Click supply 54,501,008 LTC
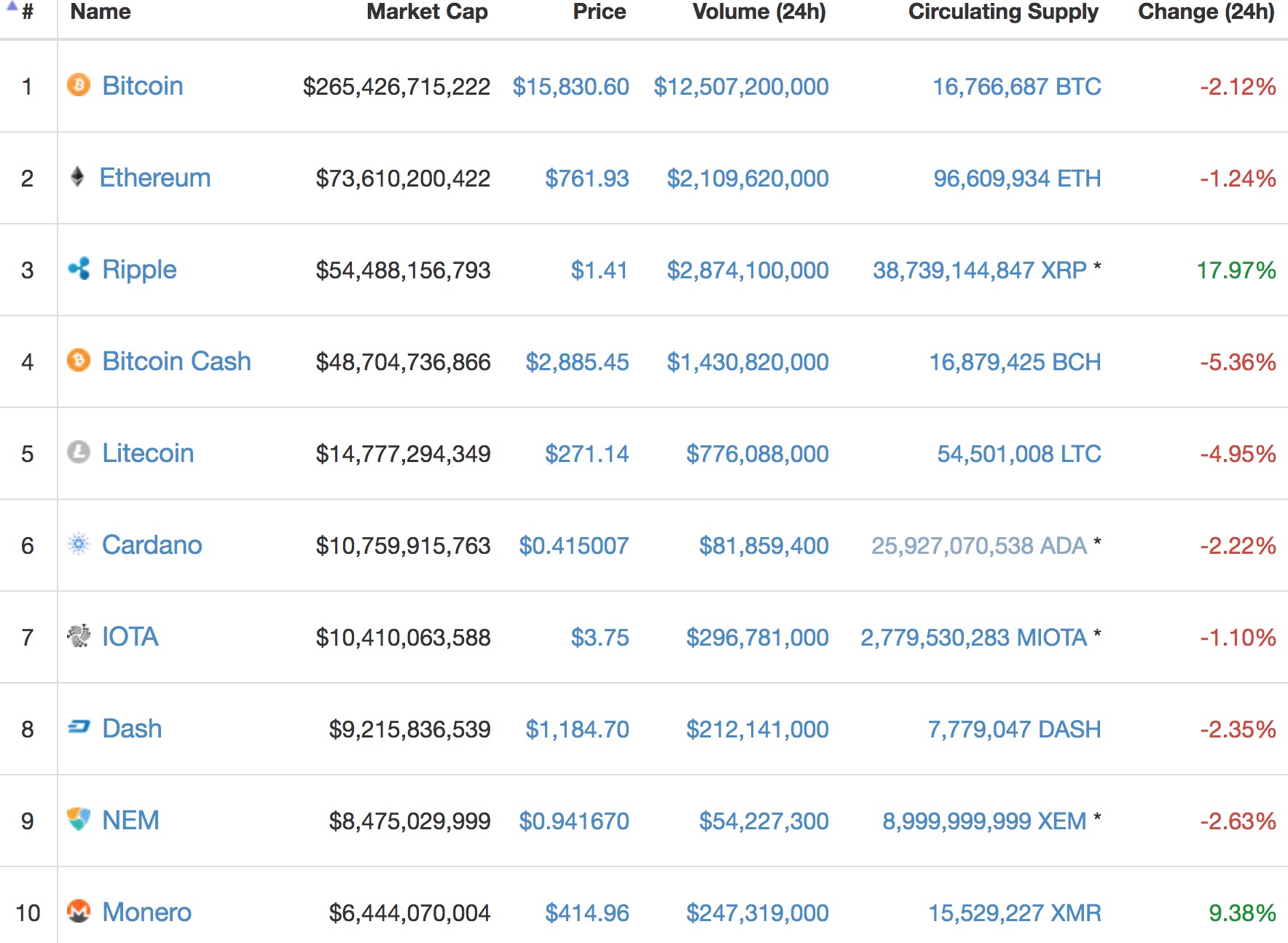Image resolution: width=1288 pixels, height=943 pixels. (x=1019, y=454)
